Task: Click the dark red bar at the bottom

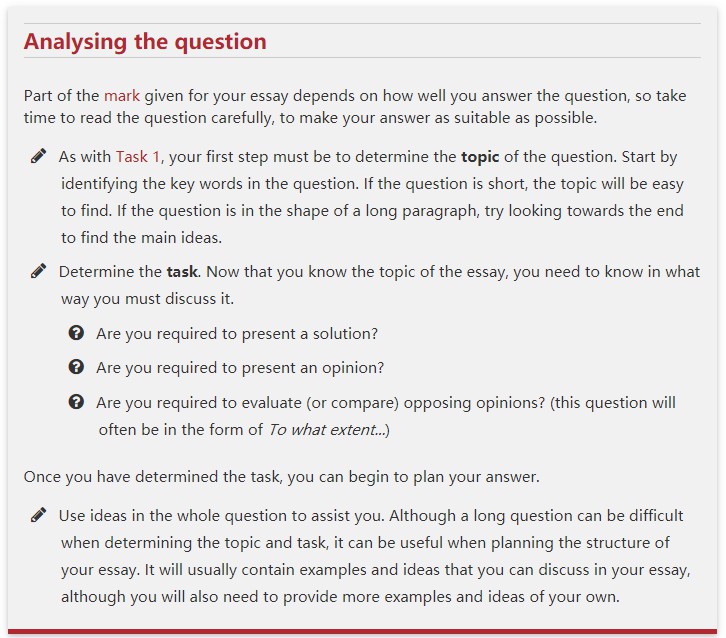Action: (363, 633)
